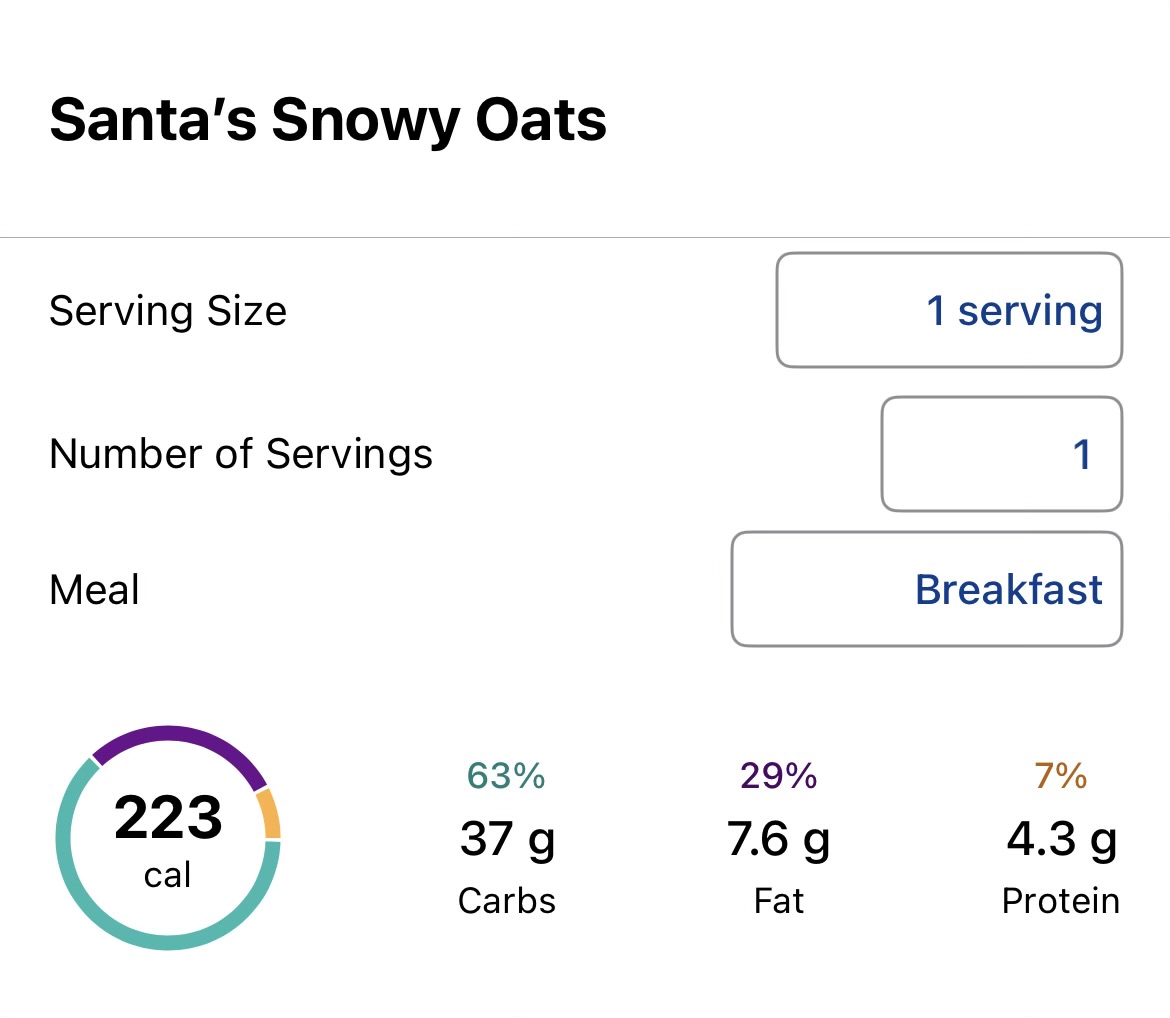This screenshot has height=1018, width=1170.
Task: Select the Carbs label
Action: (x=507, y=901)
